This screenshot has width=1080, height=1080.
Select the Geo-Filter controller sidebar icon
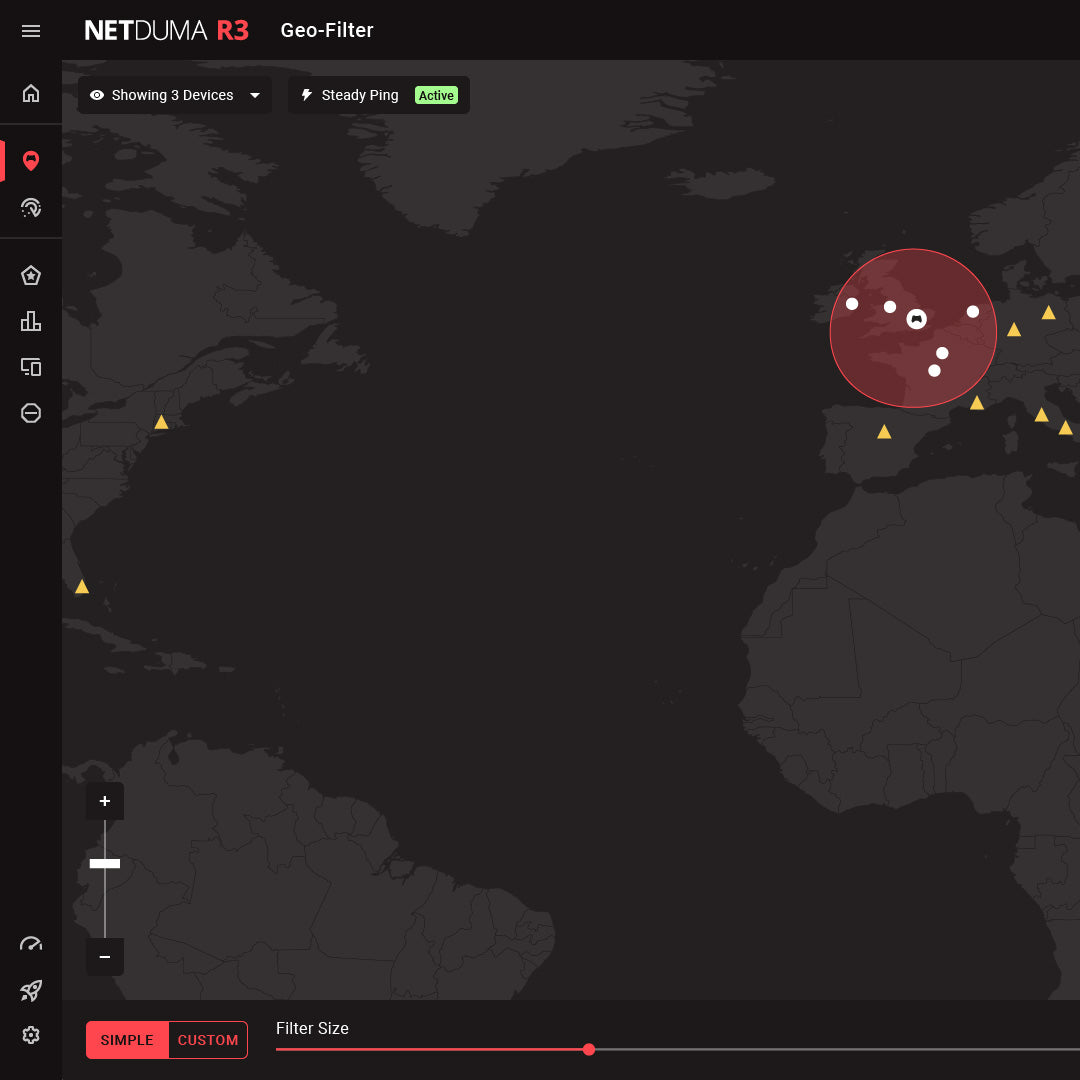click(31, 161)
